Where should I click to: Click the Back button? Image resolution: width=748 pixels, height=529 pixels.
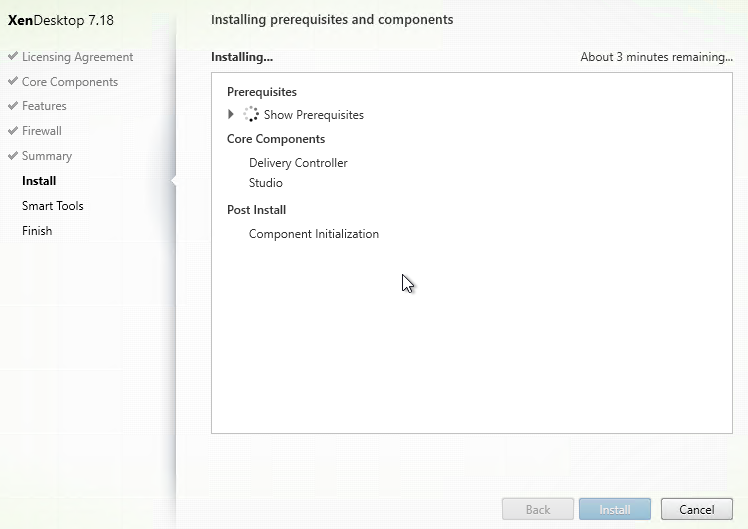(x=538, y=509)
